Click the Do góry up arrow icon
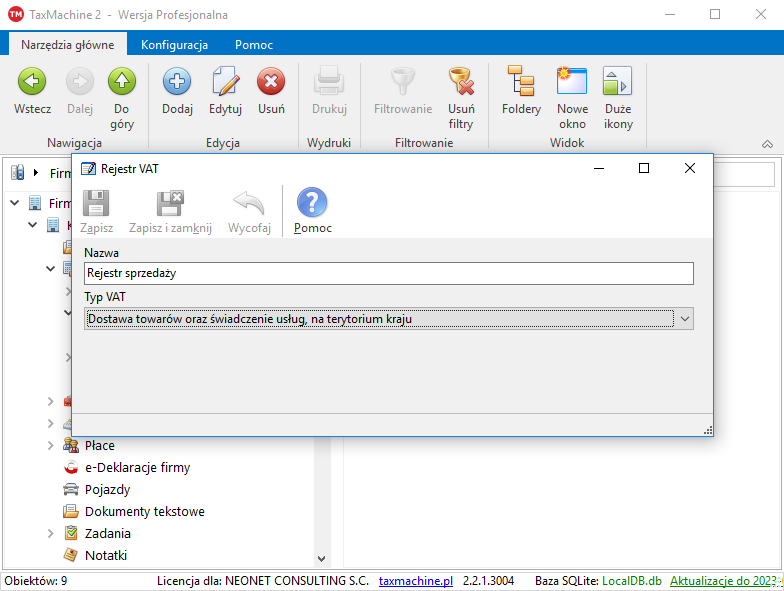Viewport: 784px width, 591px height. [122, 82]
